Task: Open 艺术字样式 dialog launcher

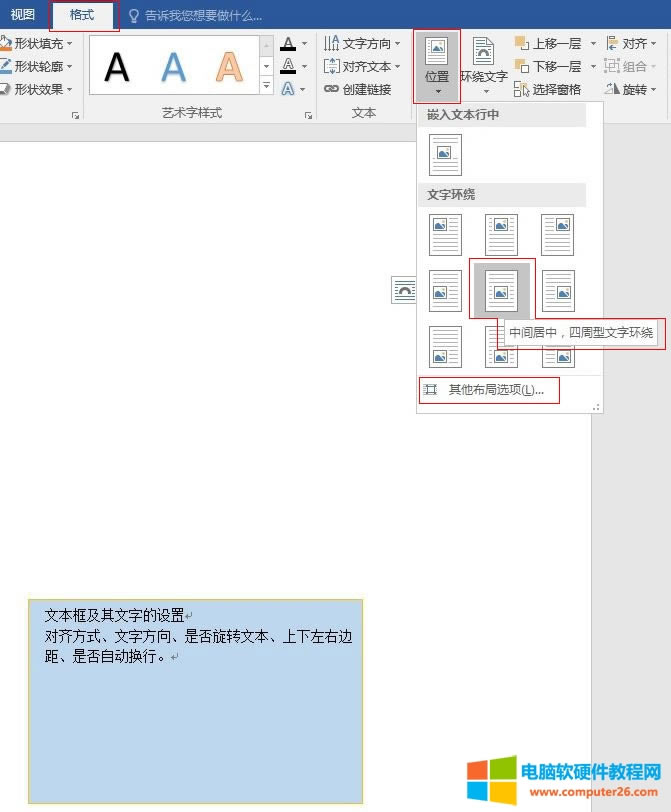Action: (x=309, y=115)
